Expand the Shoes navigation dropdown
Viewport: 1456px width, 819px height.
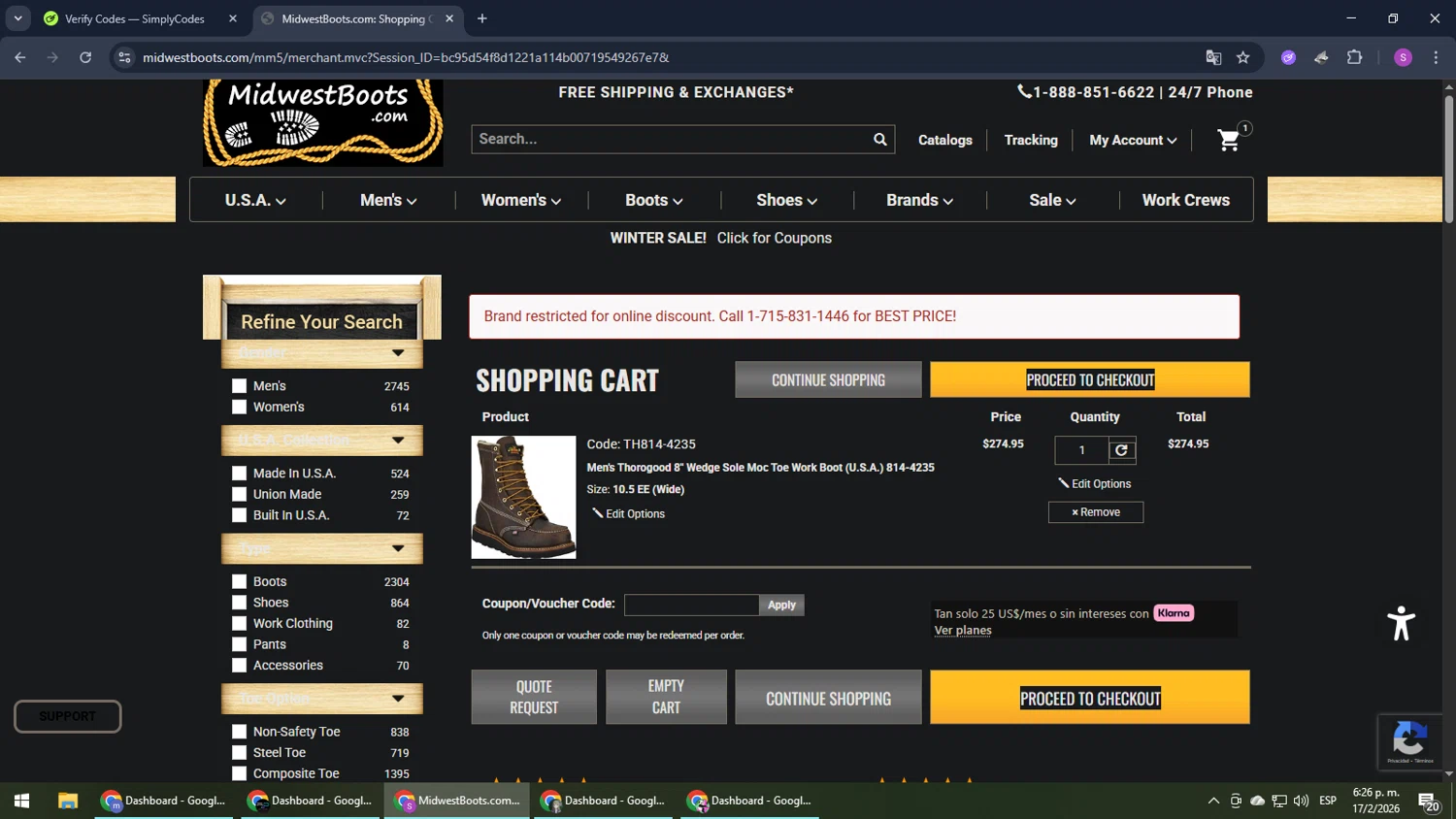(x=787, y=200)
